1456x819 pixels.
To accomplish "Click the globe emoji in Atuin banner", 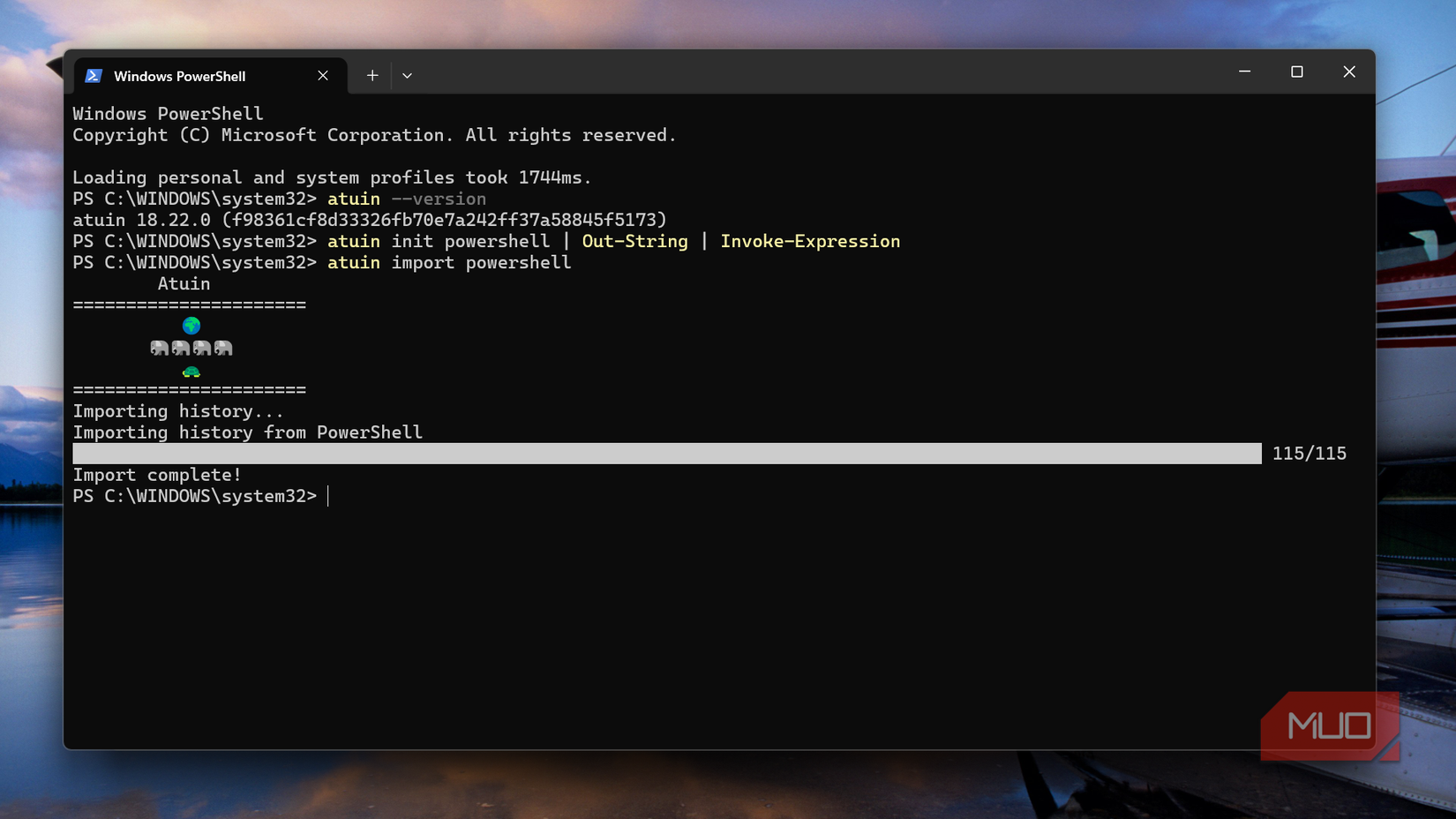I will [191, 327].
